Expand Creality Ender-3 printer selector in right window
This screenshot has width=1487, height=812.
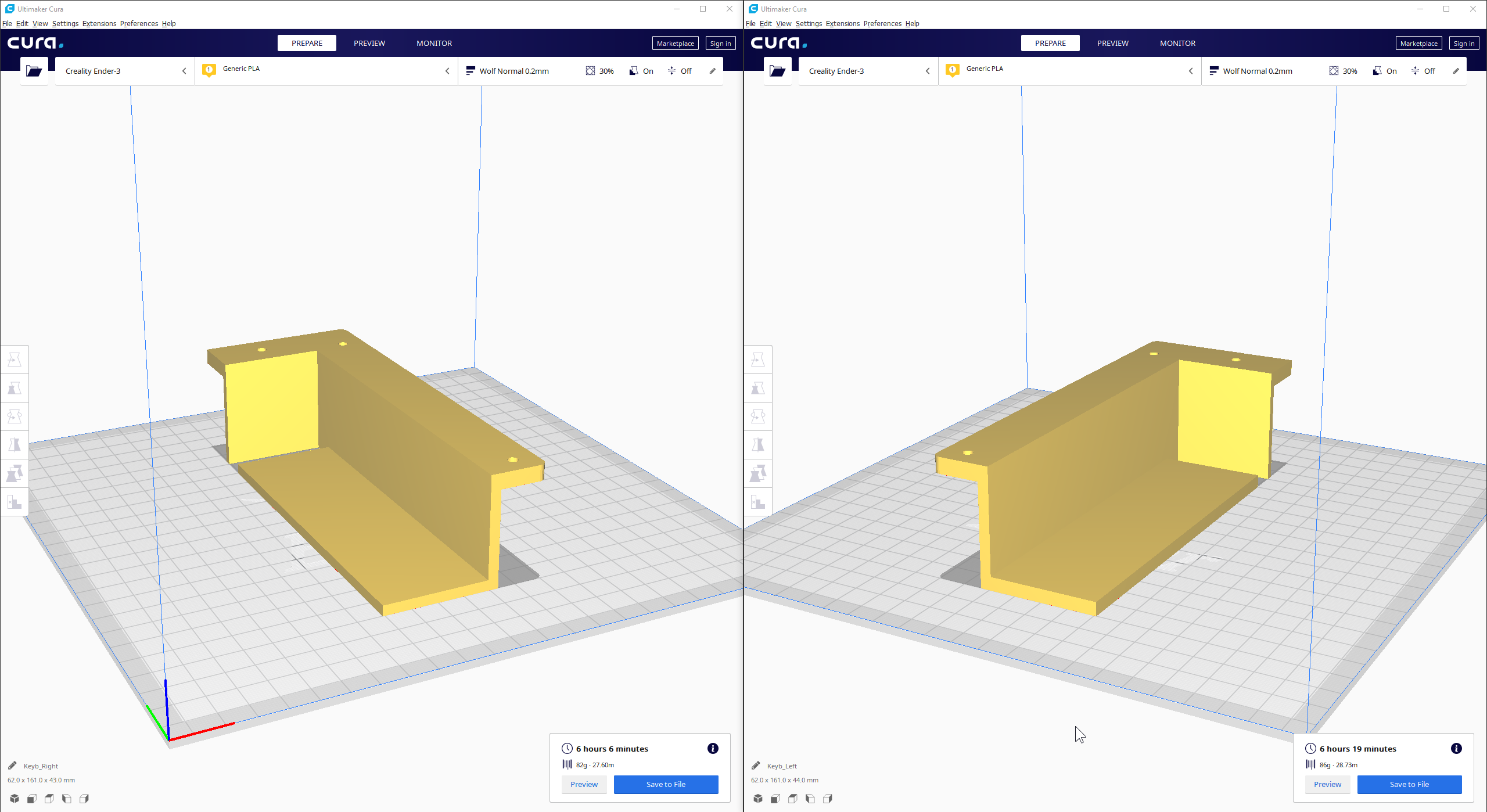click(868, 71)
